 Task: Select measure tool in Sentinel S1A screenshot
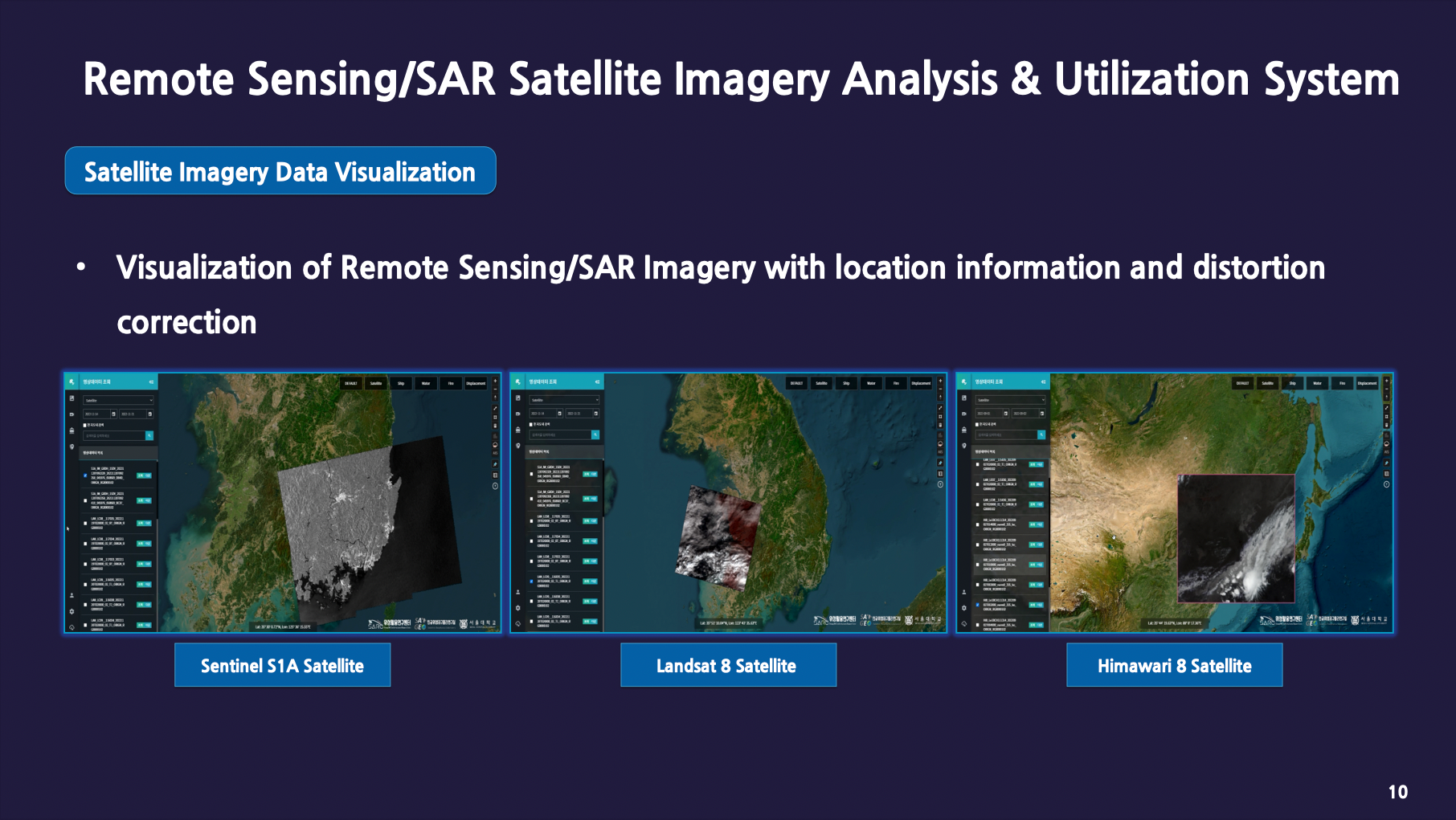click(495, 408)
